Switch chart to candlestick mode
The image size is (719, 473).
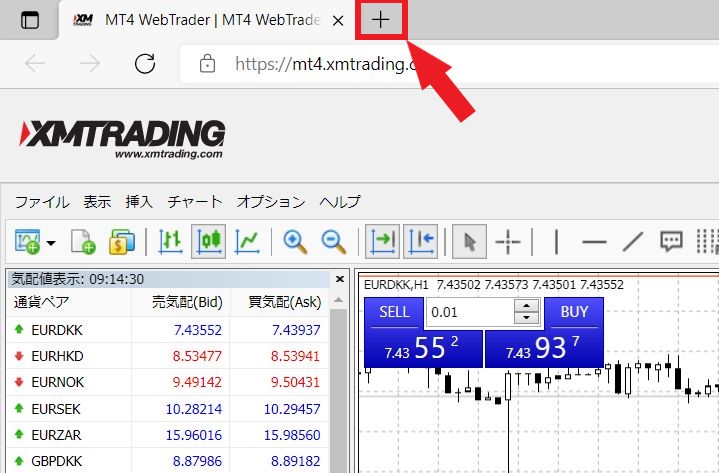click(x=209, y=241)
